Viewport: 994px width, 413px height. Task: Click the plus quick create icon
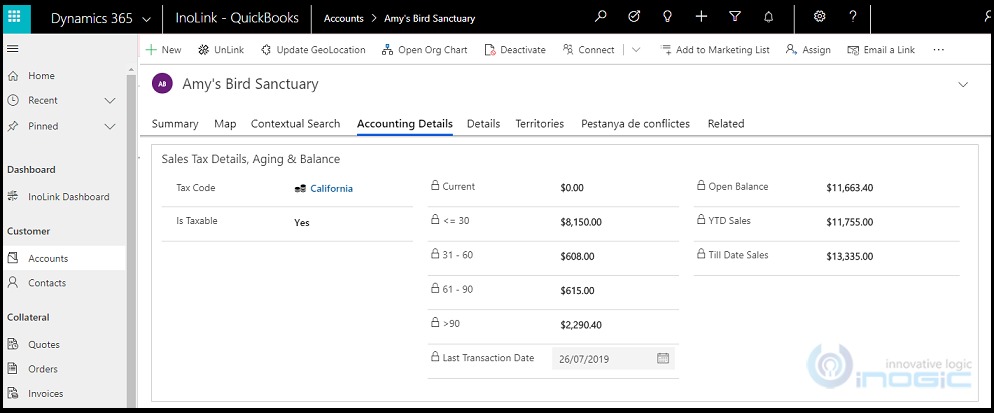coord(701,17)
